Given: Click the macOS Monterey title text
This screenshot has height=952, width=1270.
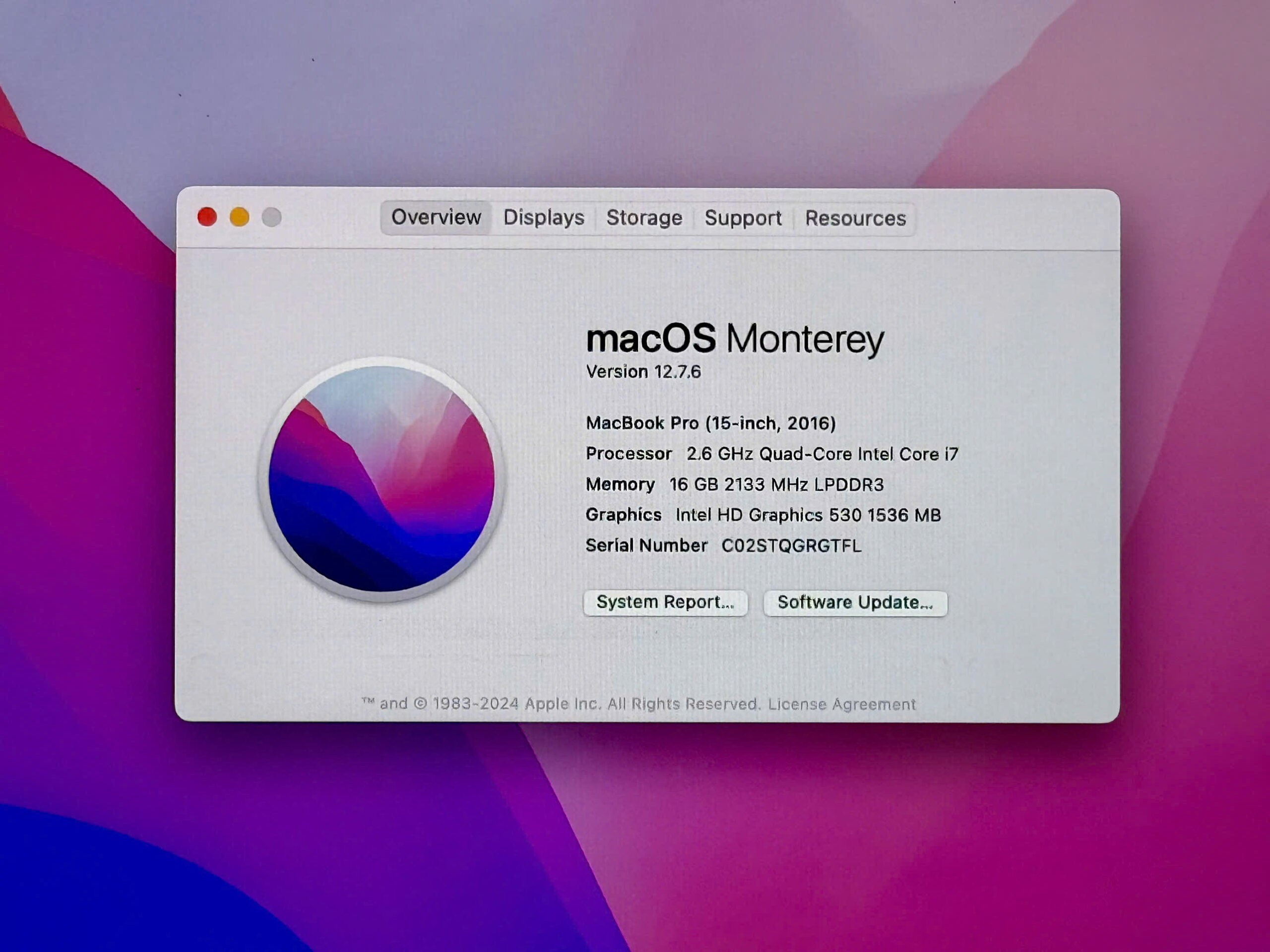Looking at the screenshot, I should pyautogui.click(x=735, y=339).
